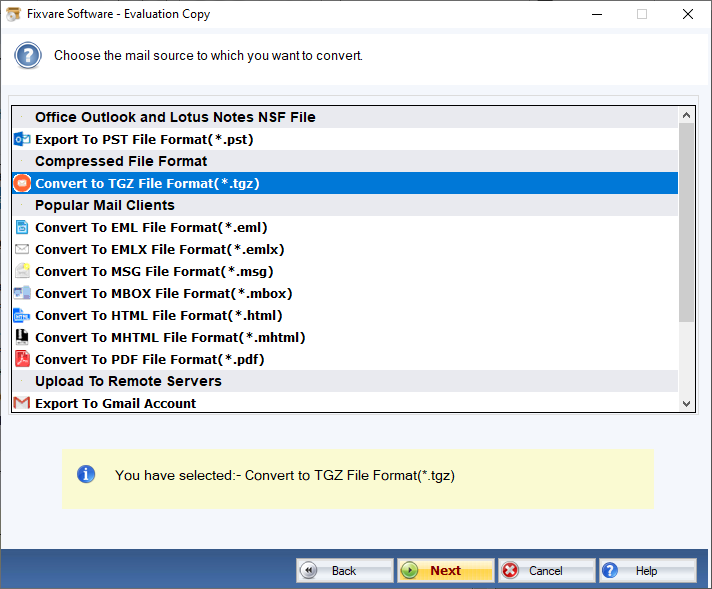Select Convert To HTML File Format(*.html)
The width and height of the screenshot is (712, 589).
[345, 315]
